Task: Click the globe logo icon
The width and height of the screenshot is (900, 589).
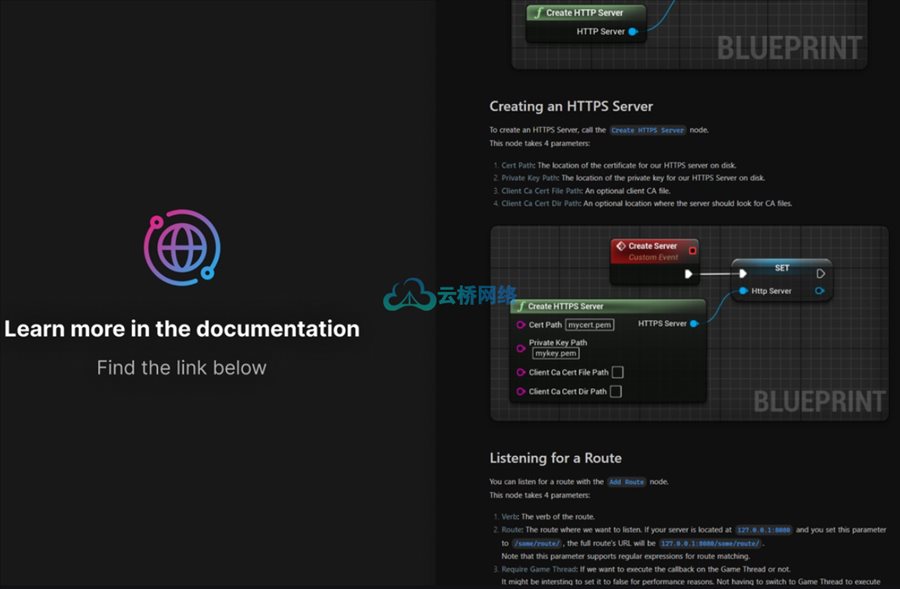Action: [x=181, y=244]
